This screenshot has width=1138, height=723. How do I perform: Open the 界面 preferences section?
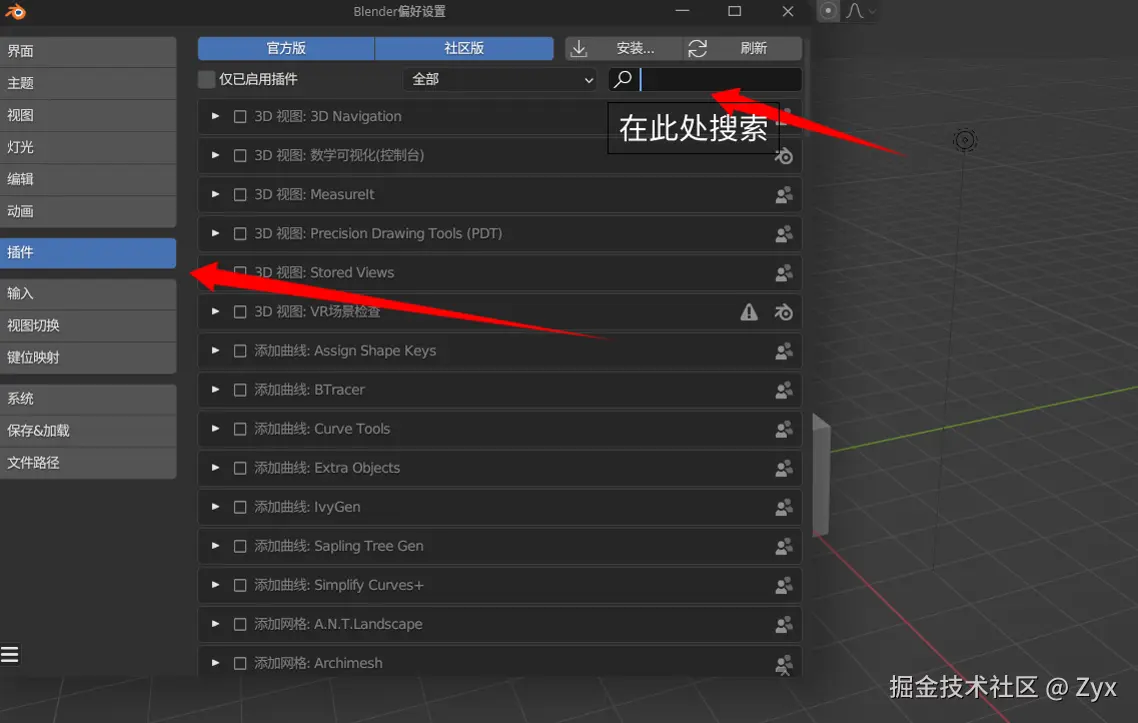point(88,52)
